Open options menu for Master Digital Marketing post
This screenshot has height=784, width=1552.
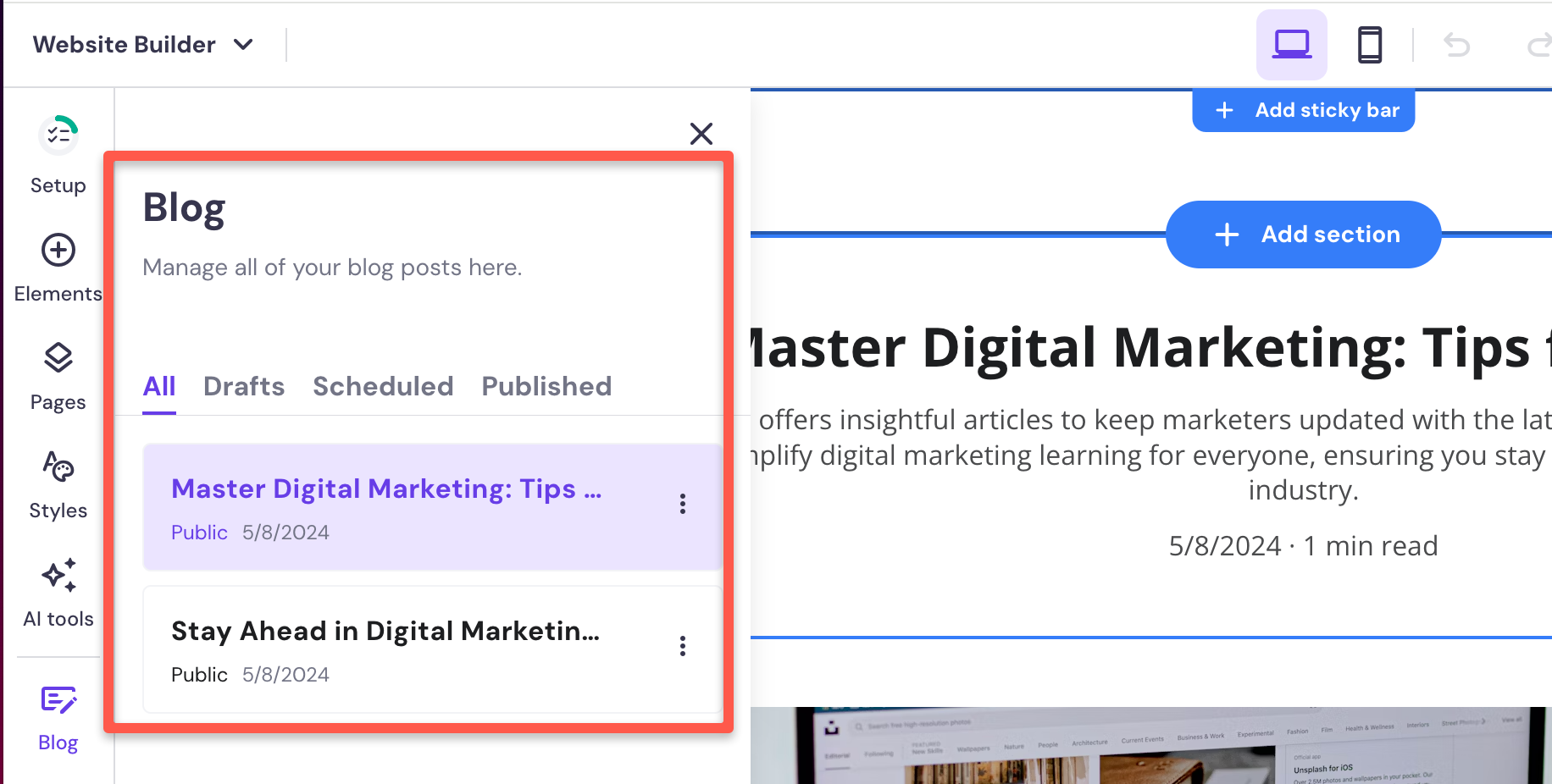coord(683,505)
